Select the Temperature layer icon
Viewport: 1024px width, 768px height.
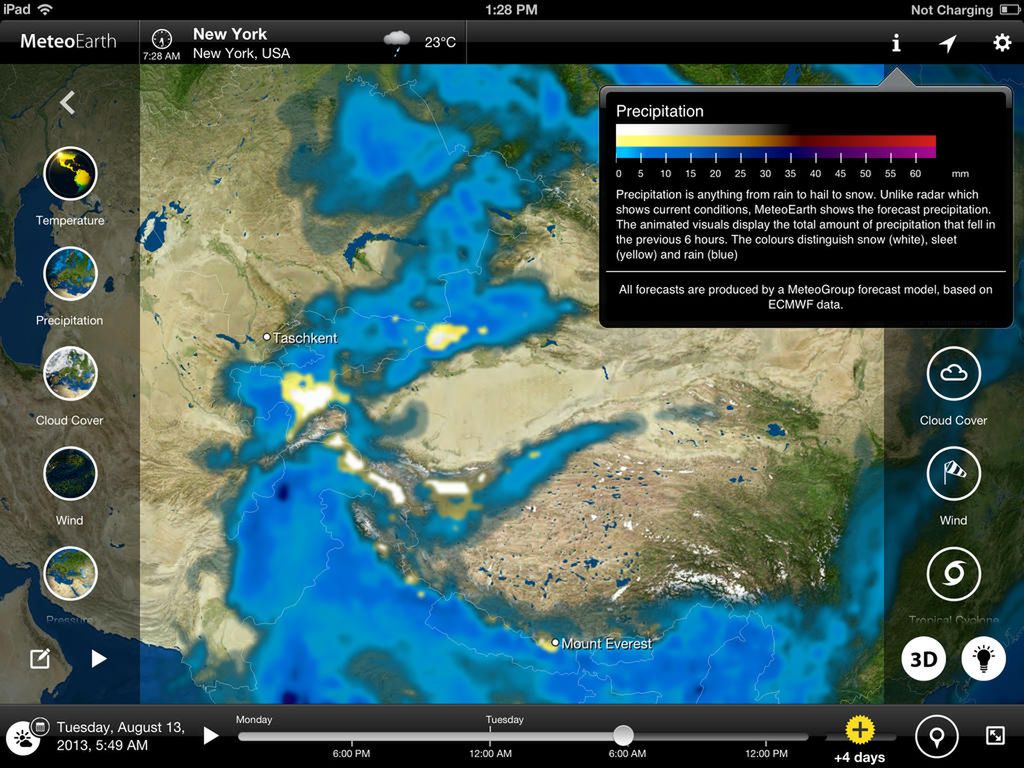(x=70, y=172)
